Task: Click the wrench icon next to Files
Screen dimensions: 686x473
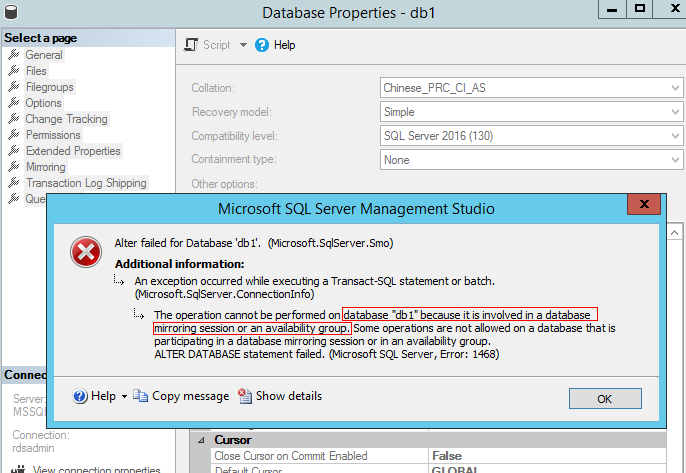Action: (14, 70)
